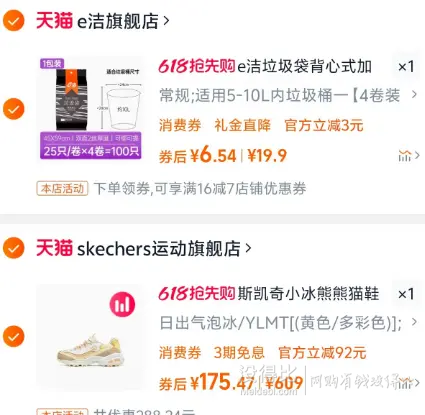
Task: Deselect the e洁 garbage bag item checkbox
Action: 14,109
